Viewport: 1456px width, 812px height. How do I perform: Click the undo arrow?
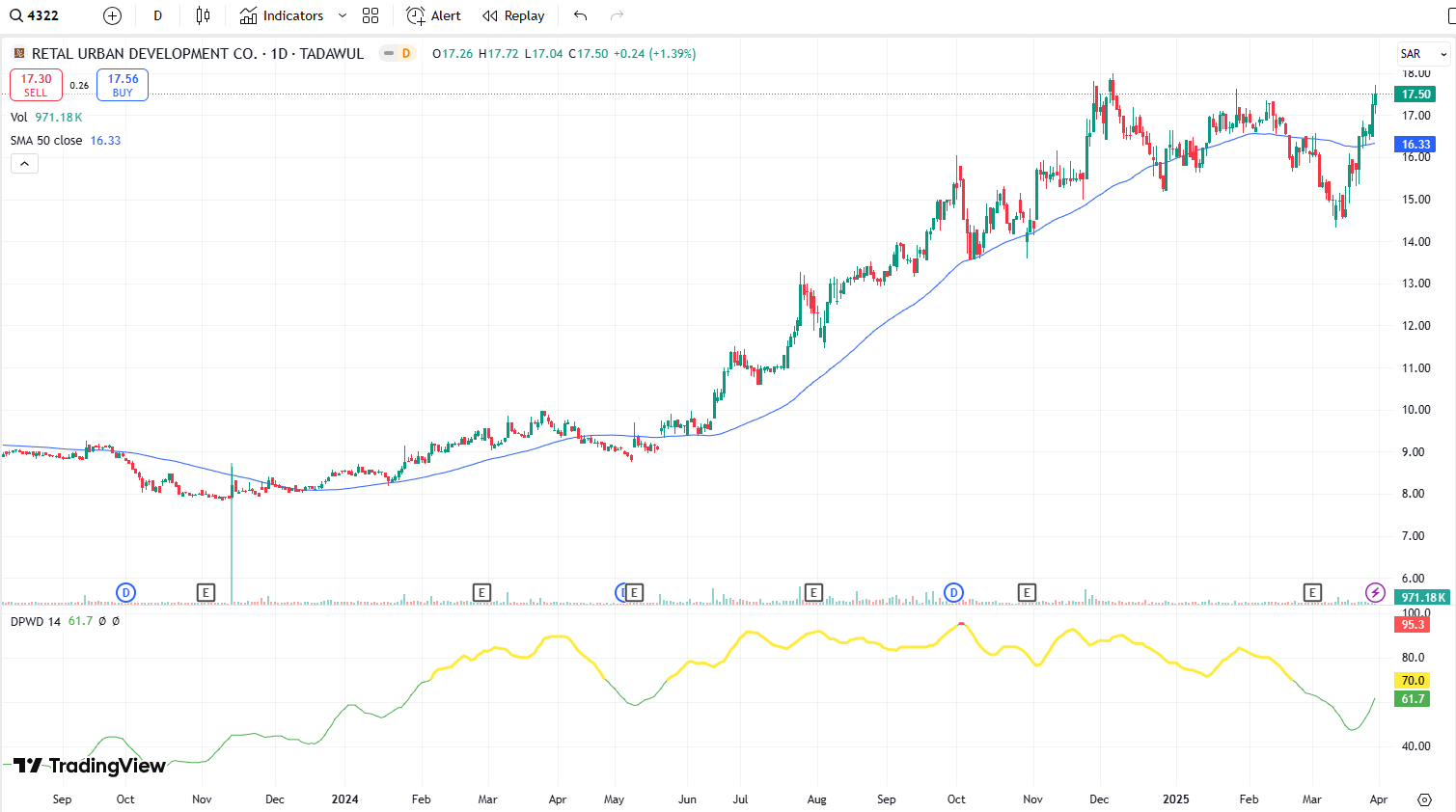pos(580,15)
